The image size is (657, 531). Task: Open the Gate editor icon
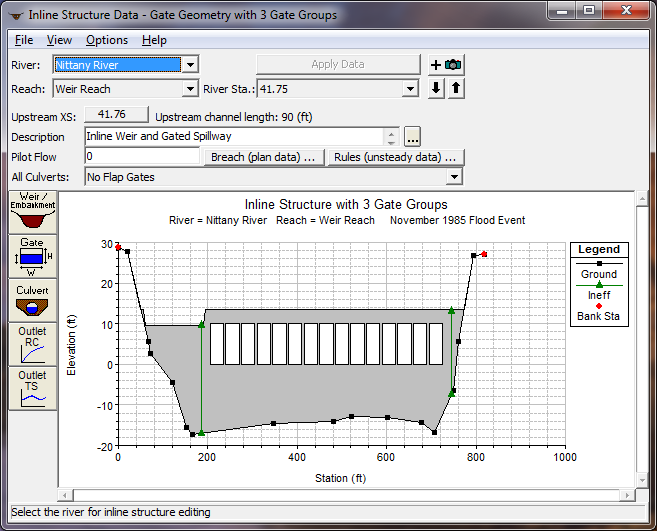tap(33, 257)
